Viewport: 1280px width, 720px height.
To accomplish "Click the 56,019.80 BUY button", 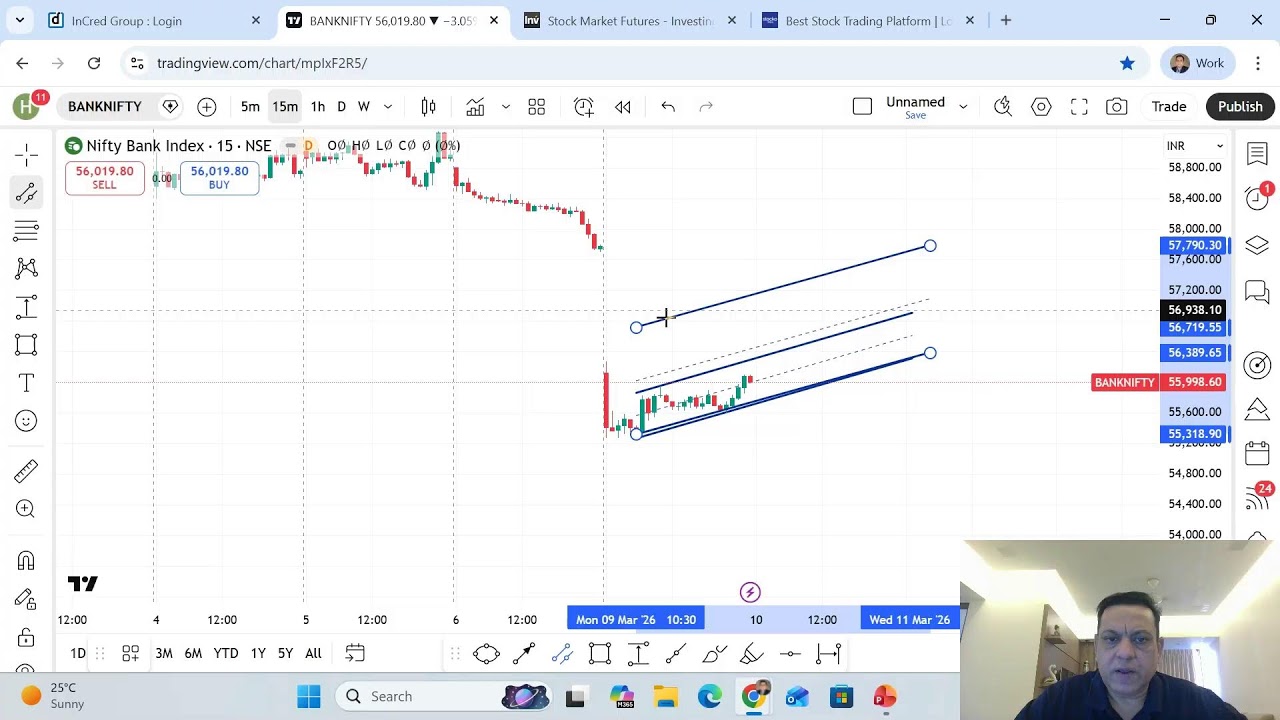I will click(x=219, y=178).
